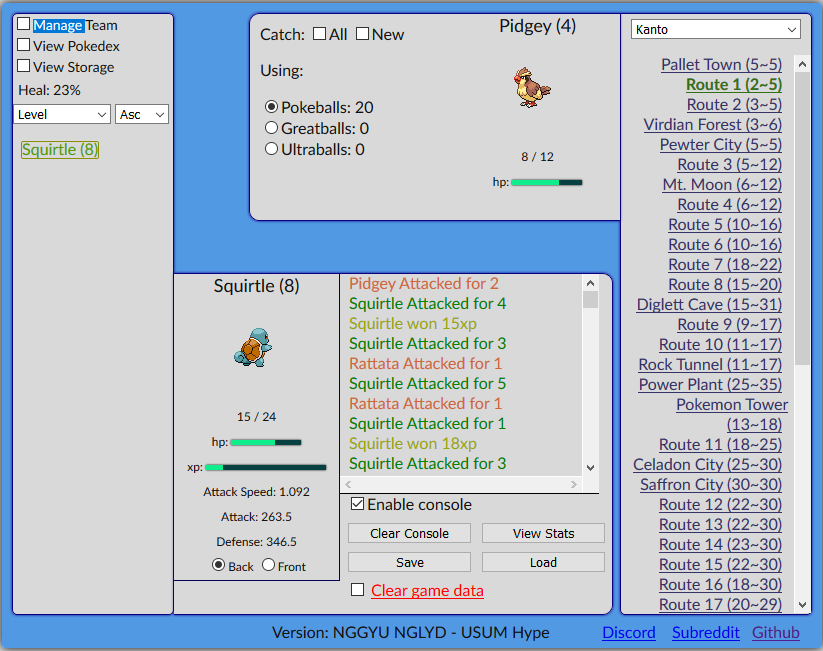The image size is (823, 651).
Task: Tick the Clear game data confirmation checkbox
Action: click(x=357, y=590)
